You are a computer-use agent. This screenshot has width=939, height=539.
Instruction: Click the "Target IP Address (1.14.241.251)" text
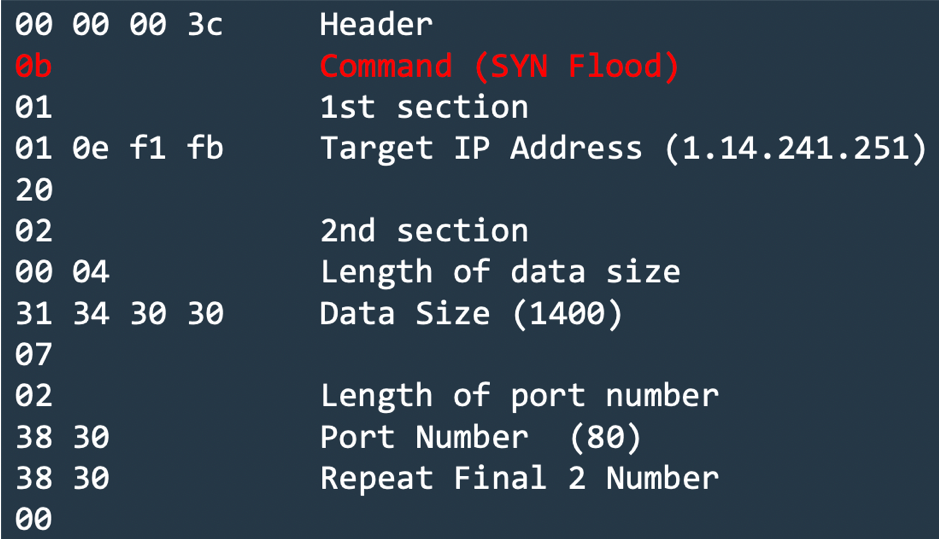tap(623, 148)
